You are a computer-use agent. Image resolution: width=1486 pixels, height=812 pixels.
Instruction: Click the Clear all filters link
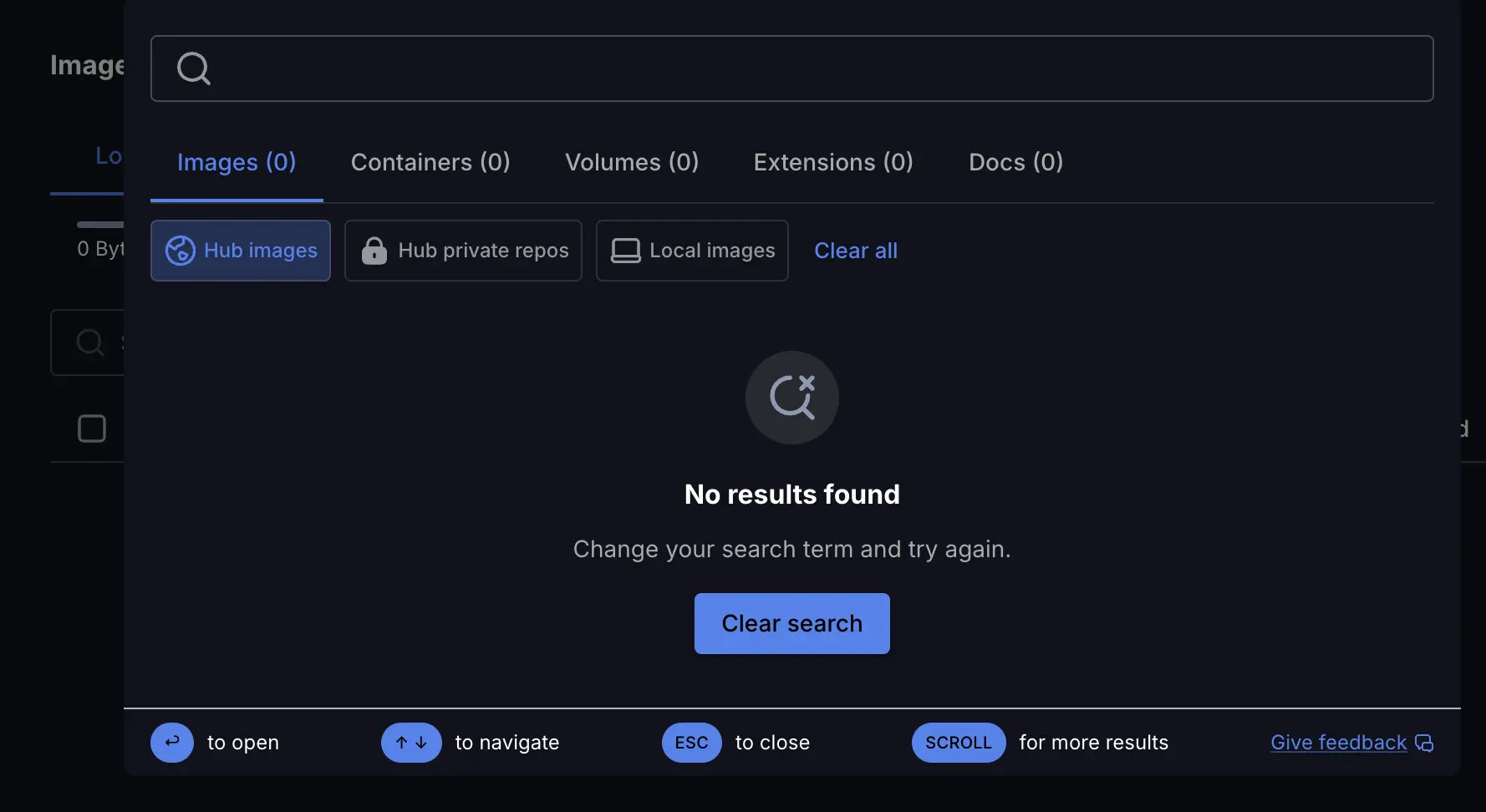coord(855,251)
